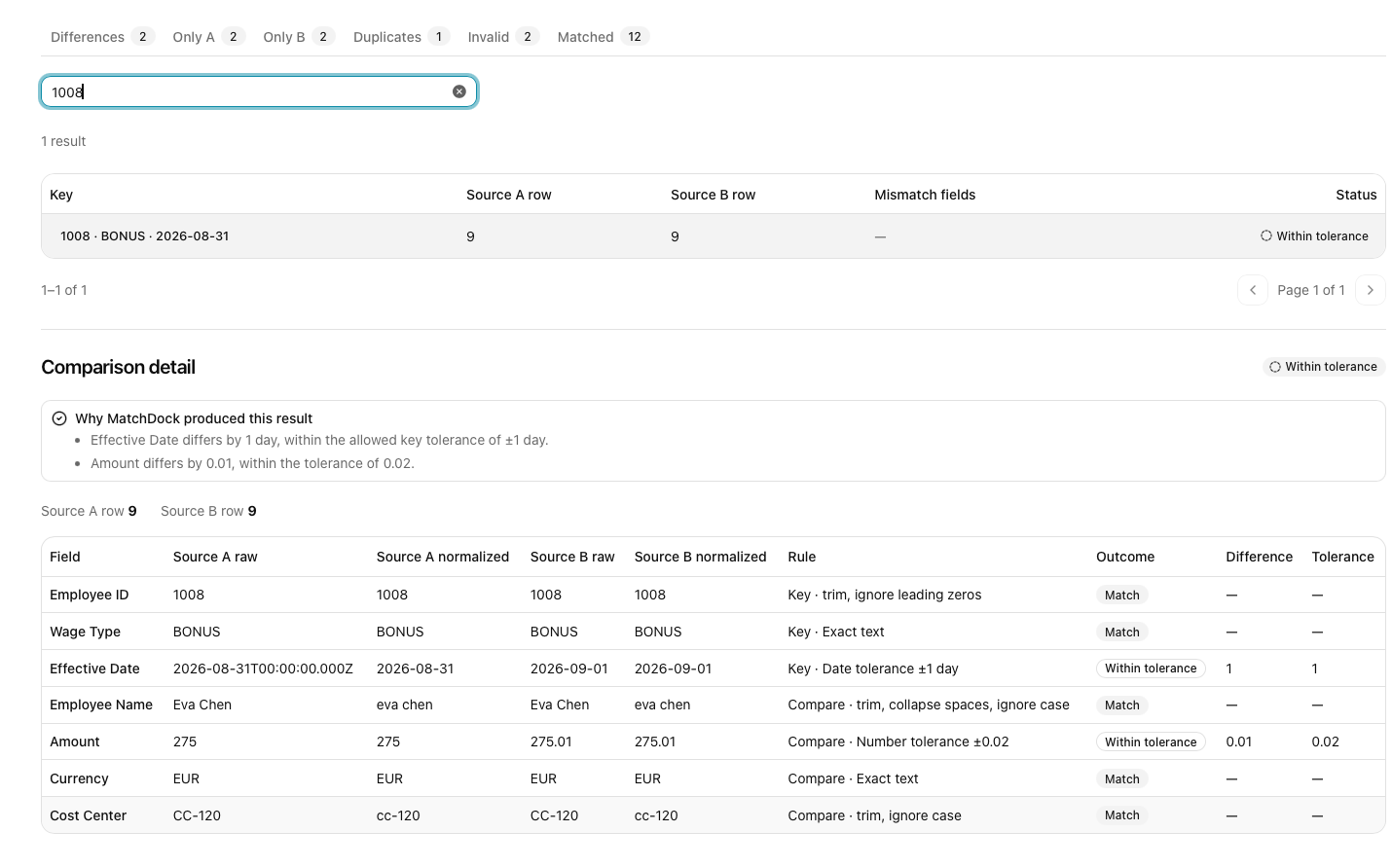Click the Page 1 of 1 indicator
The width and height of the screenshot is (1392, 868).
(x=1311, y=290)
